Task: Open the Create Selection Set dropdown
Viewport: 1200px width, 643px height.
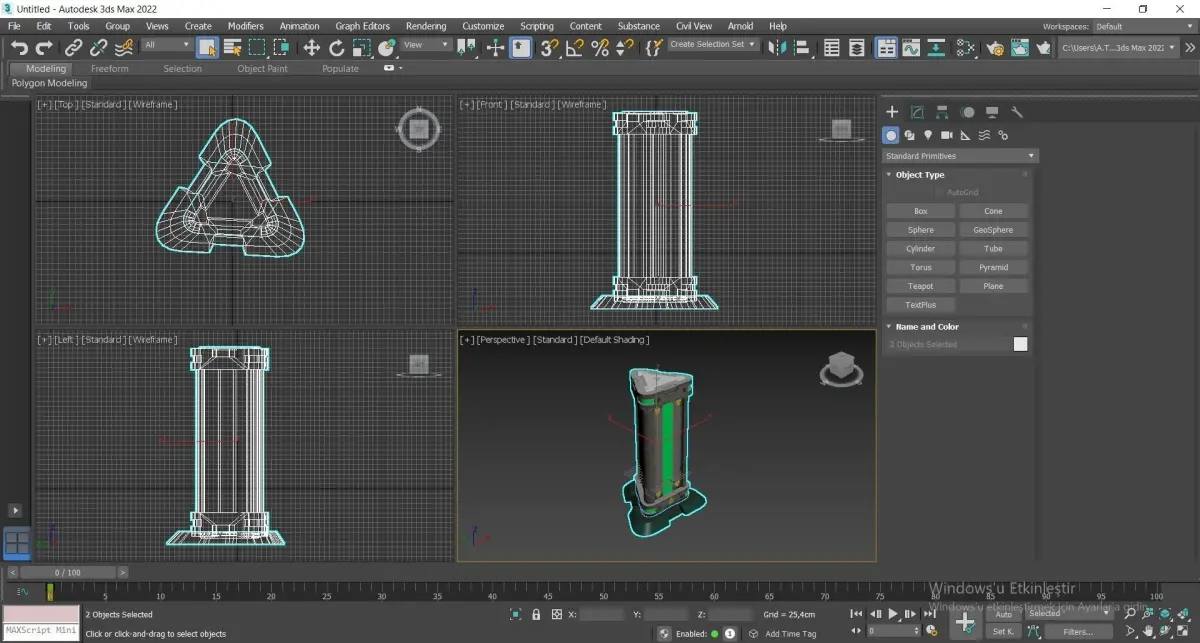Action: [713, 45]
